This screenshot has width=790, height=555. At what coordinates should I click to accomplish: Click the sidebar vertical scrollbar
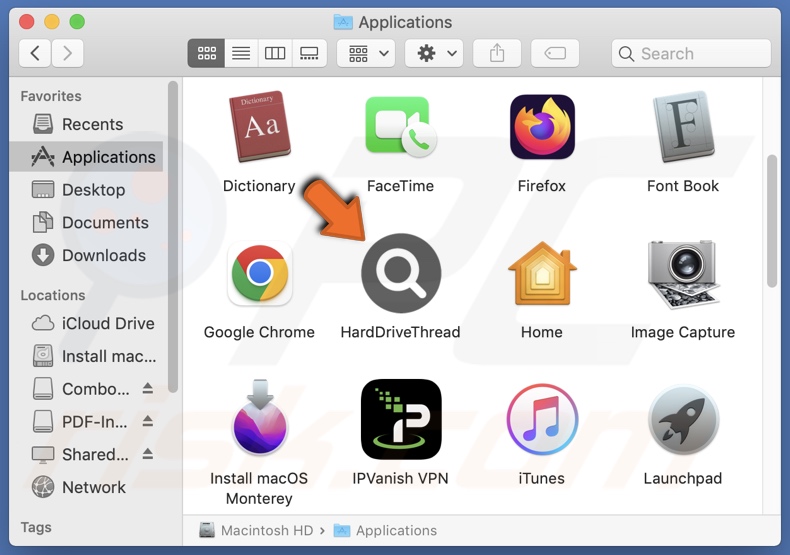point(173,236)
